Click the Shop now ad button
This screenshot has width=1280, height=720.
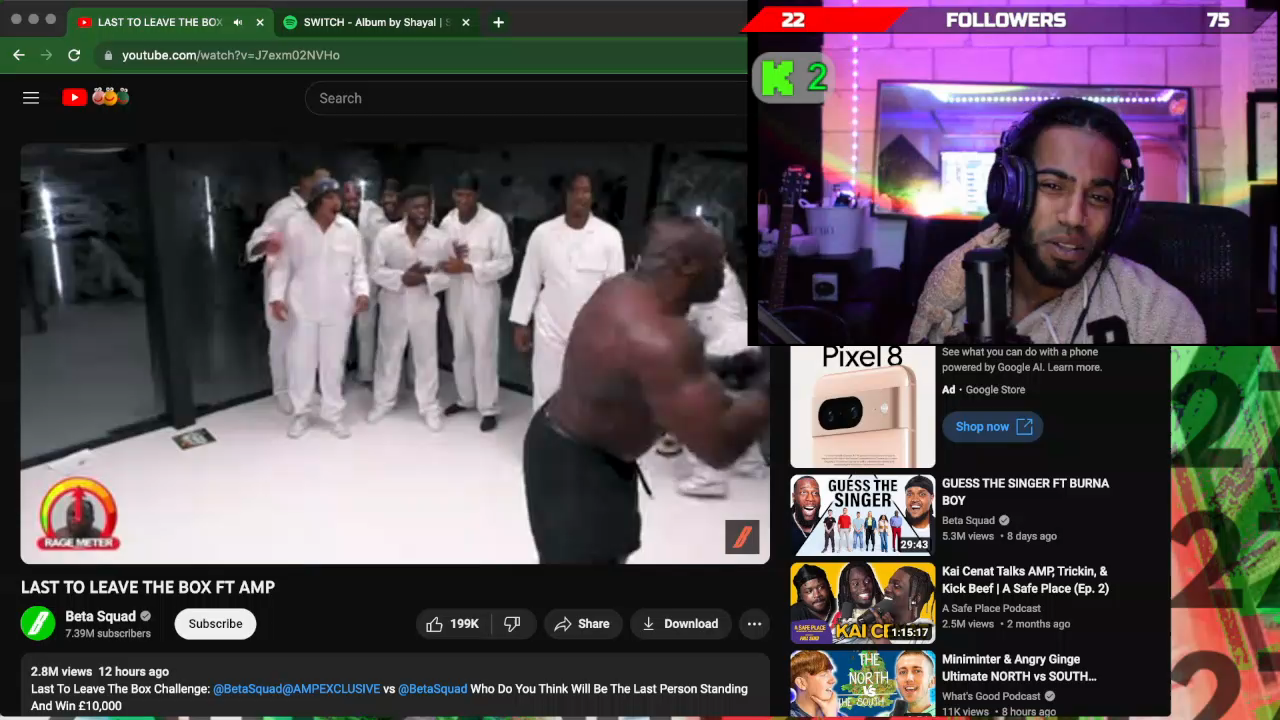point(993,427)
